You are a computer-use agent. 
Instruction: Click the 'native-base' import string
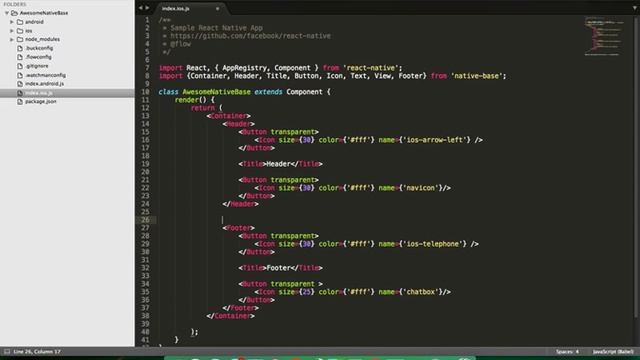pos(477,76)
